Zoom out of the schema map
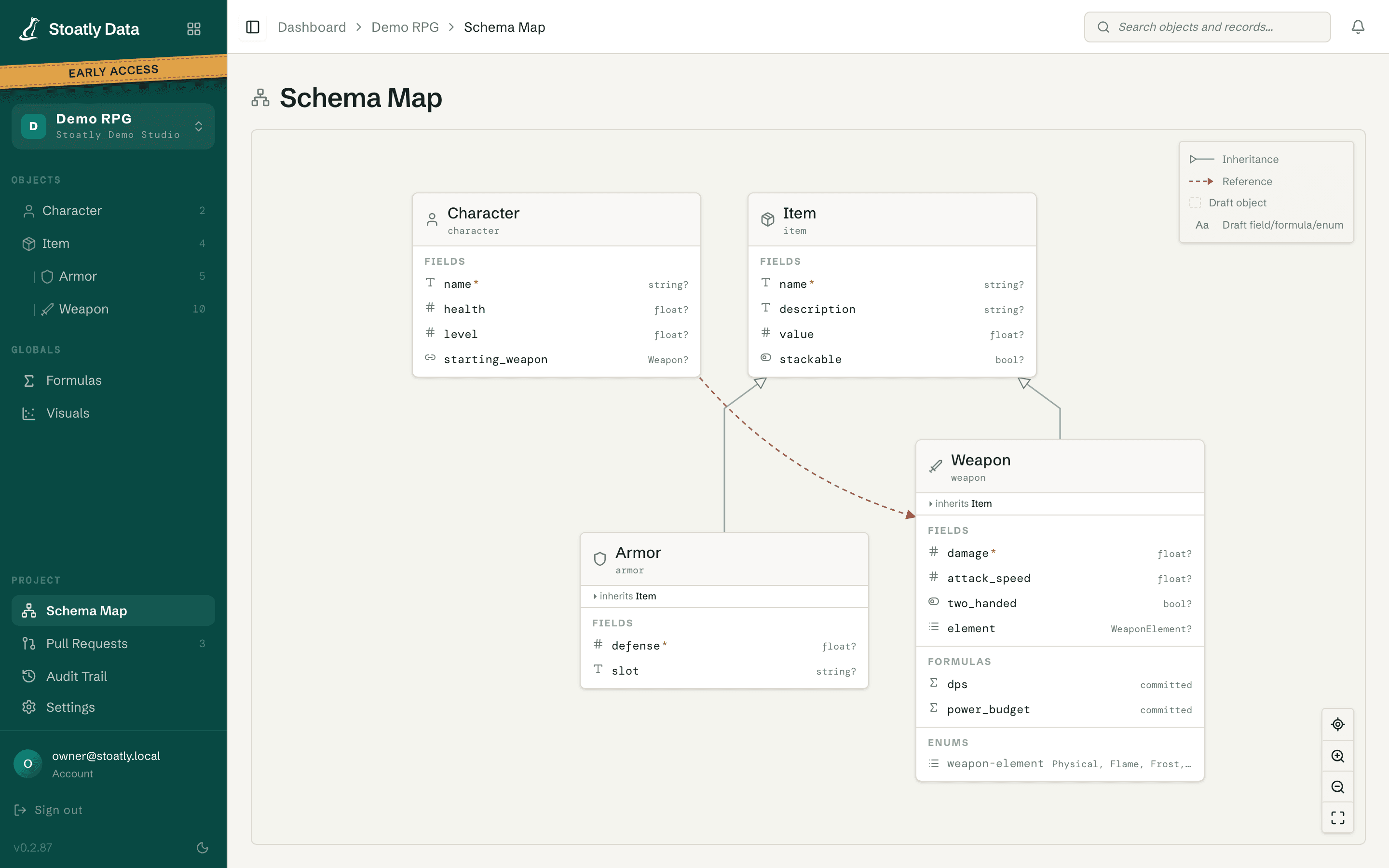 1337,787
